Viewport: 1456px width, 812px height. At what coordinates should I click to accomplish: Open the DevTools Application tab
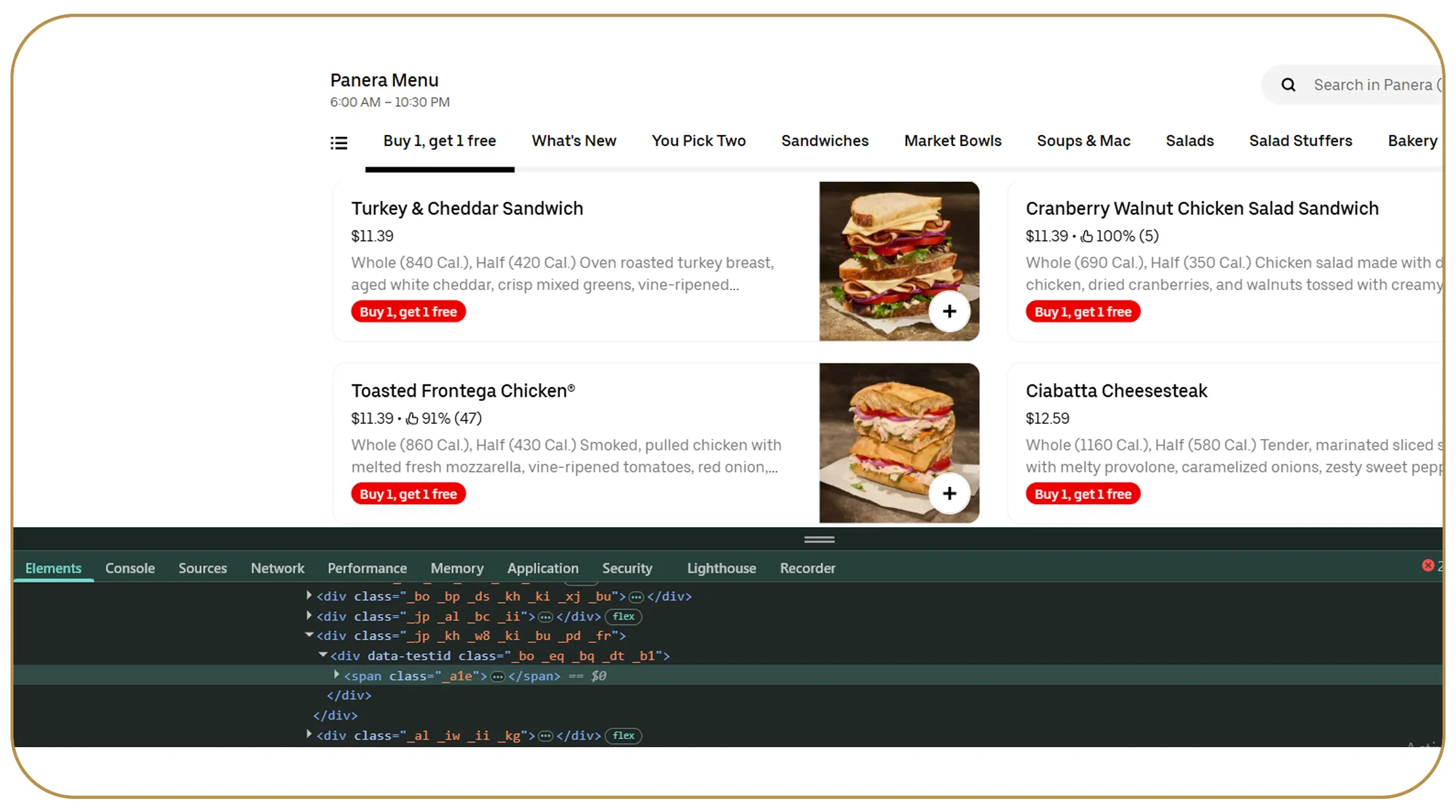[543, 568]
